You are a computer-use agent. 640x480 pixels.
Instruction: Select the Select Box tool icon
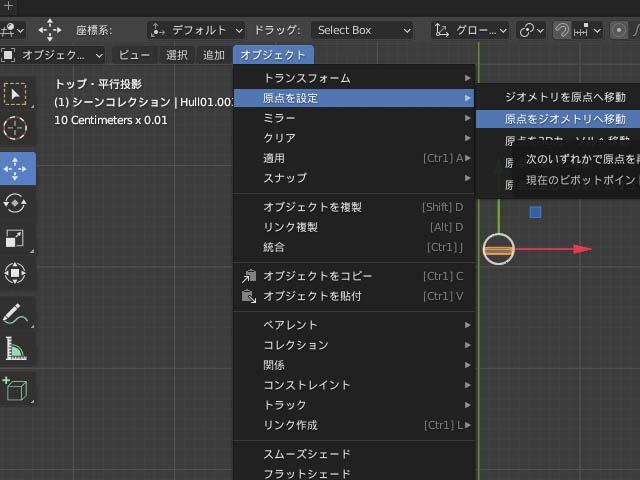pos(15,94)
